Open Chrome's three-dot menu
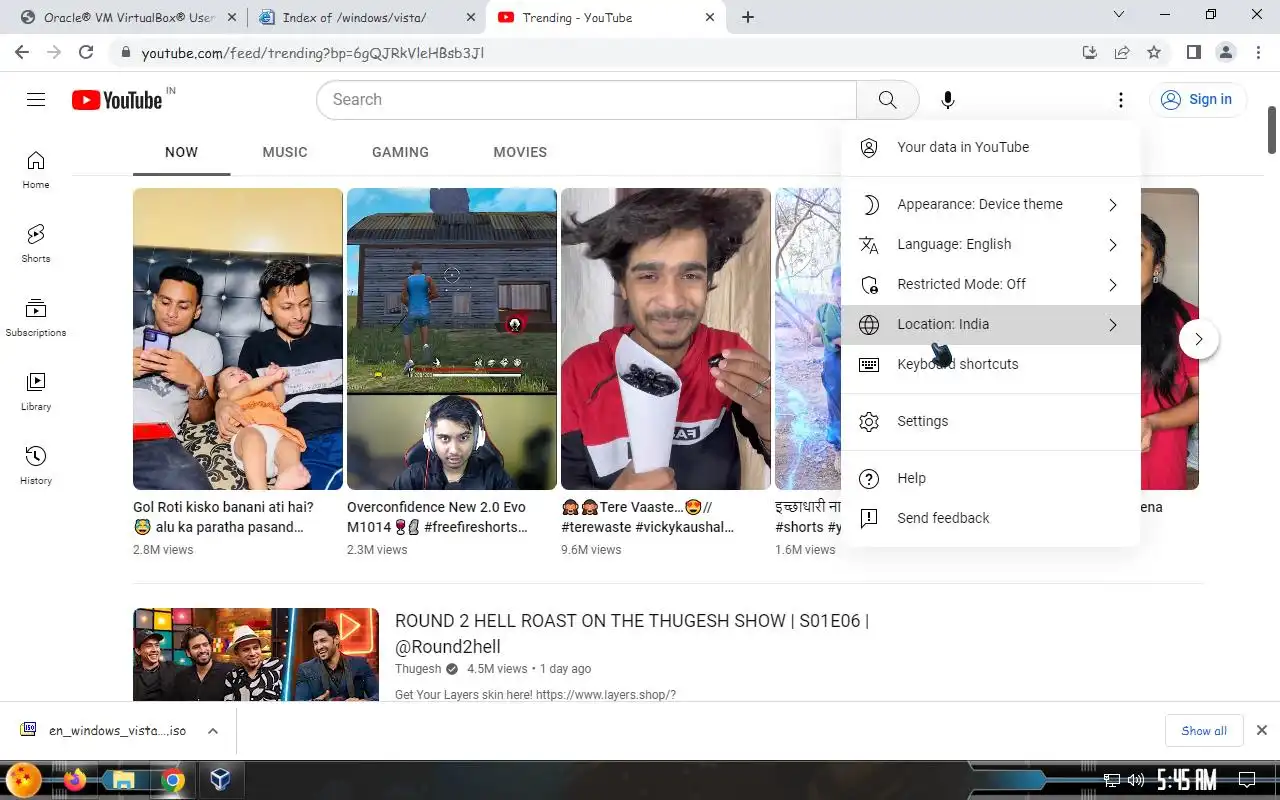The image size is (1280, 800). 1257,52
